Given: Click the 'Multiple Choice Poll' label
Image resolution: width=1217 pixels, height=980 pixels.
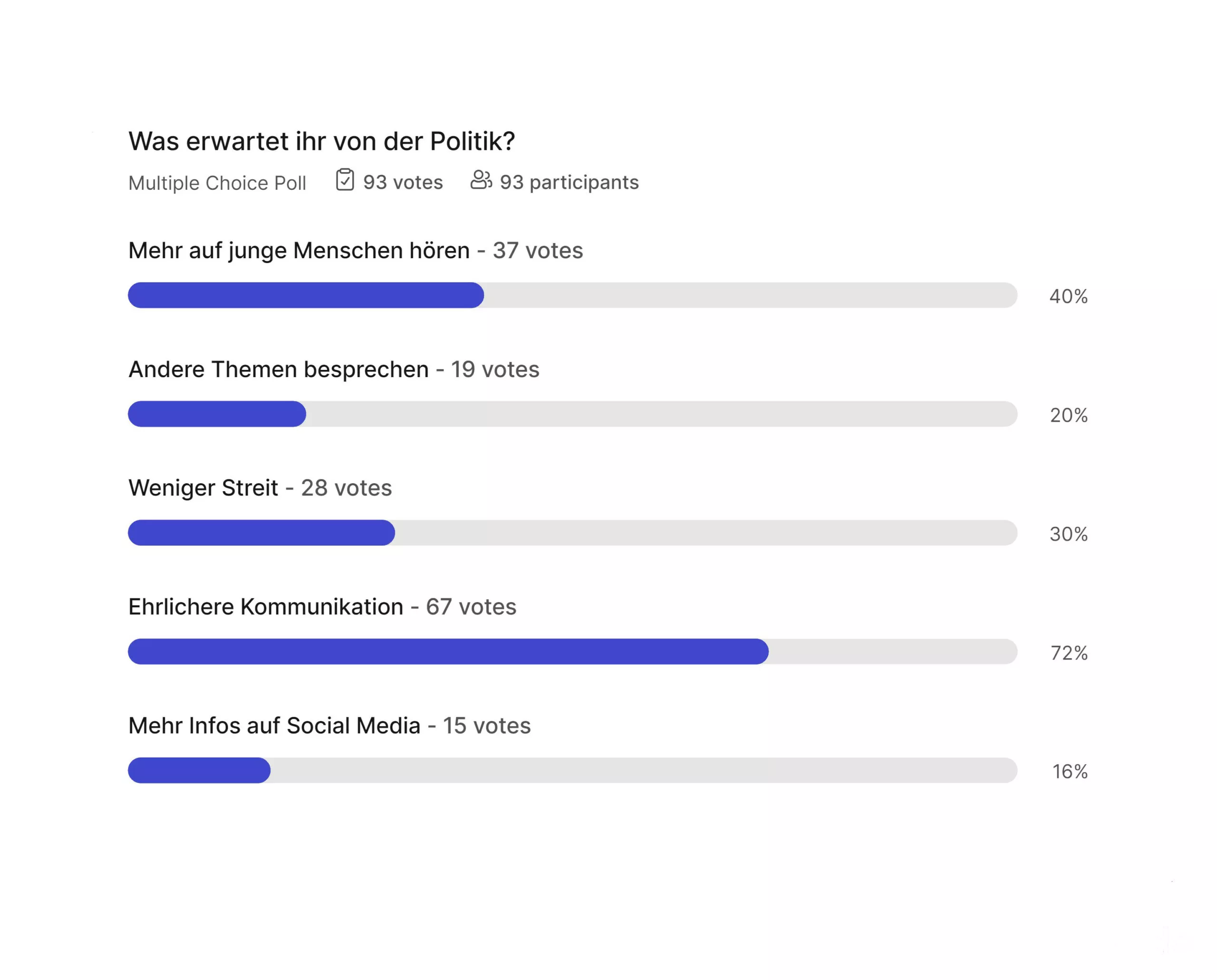Looking at the screenshot, I should [x=217, y=183].
